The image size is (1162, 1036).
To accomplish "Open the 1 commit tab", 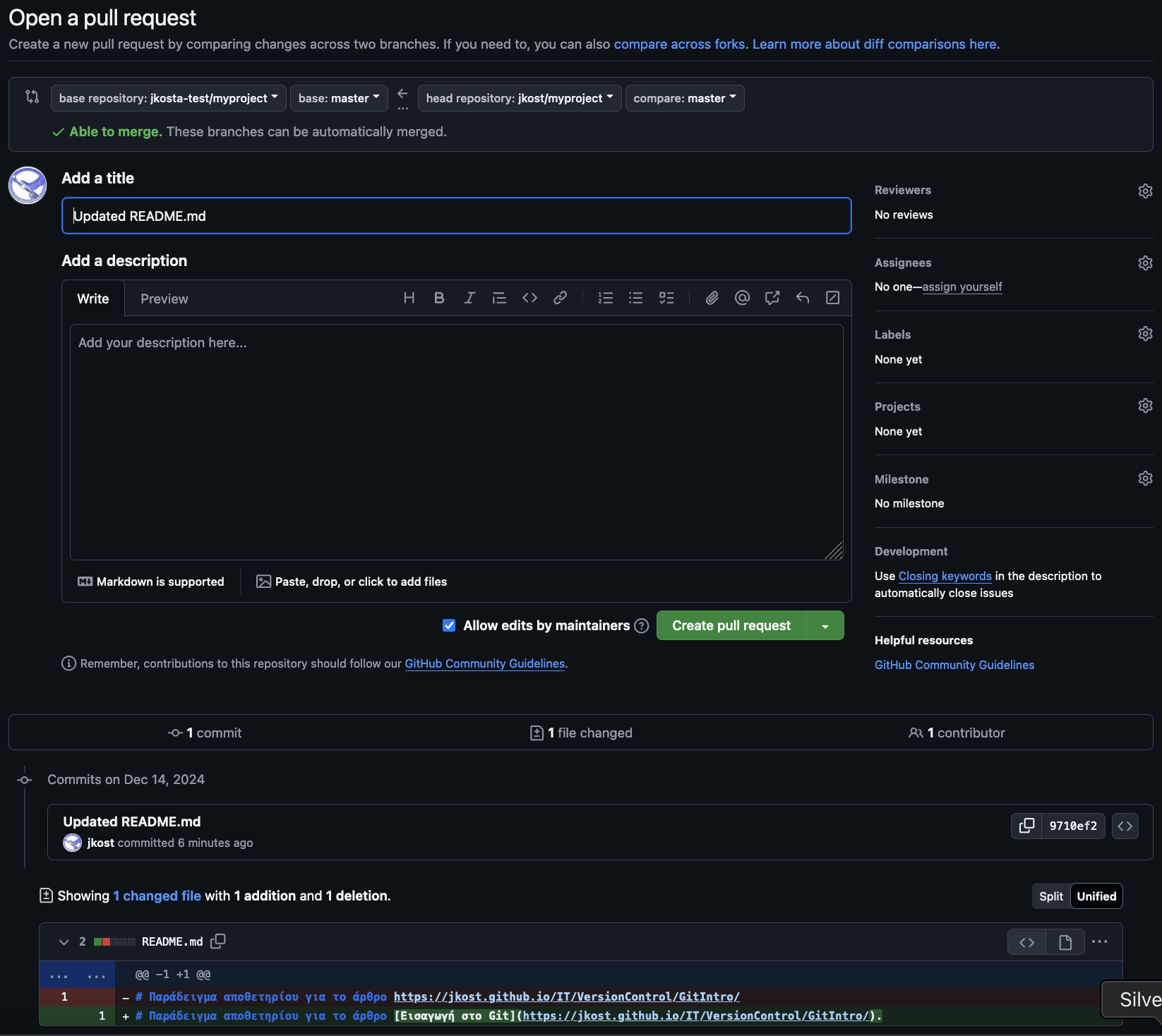I will [205, 733].
